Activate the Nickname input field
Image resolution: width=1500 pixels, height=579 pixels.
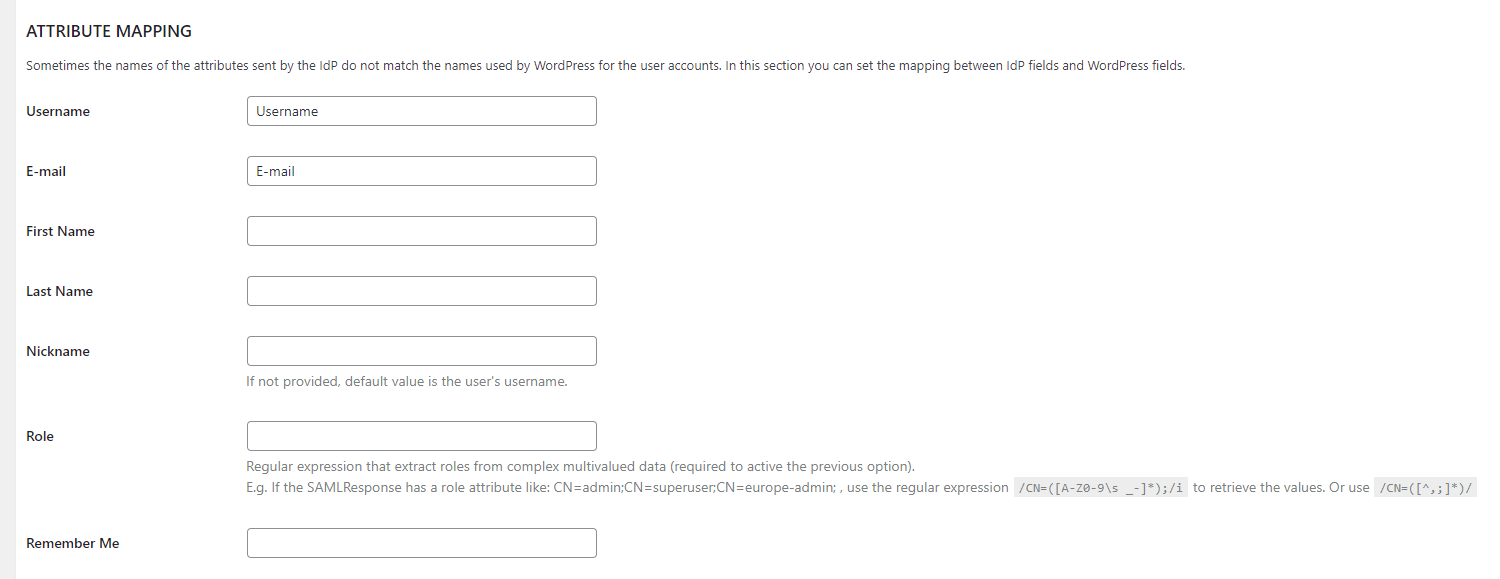[x=421, y=351]
